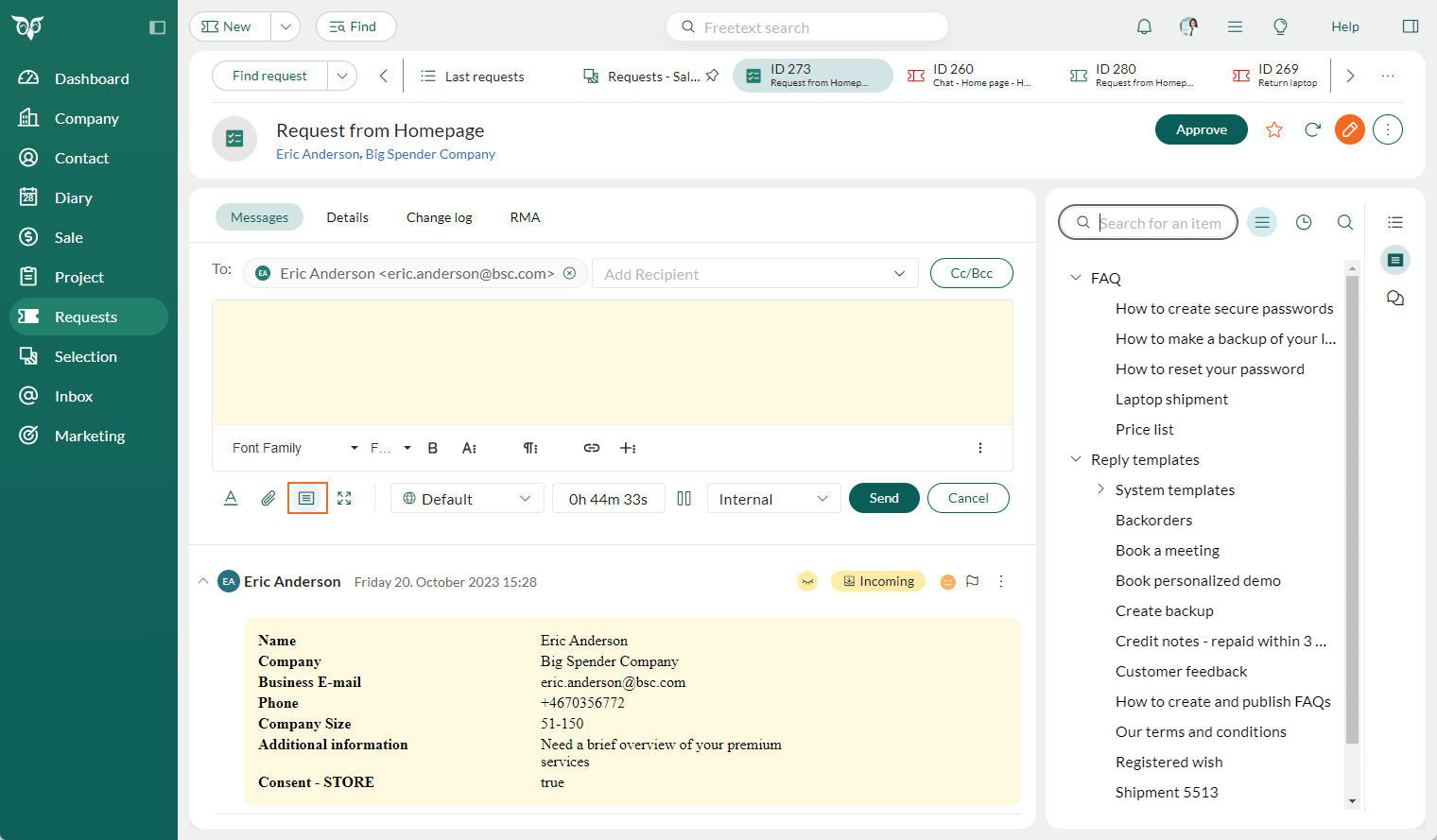This screenshot has width=1437, height=840.
Task: Open the bell notifications icon in top bar
Action: (1144, 26)
